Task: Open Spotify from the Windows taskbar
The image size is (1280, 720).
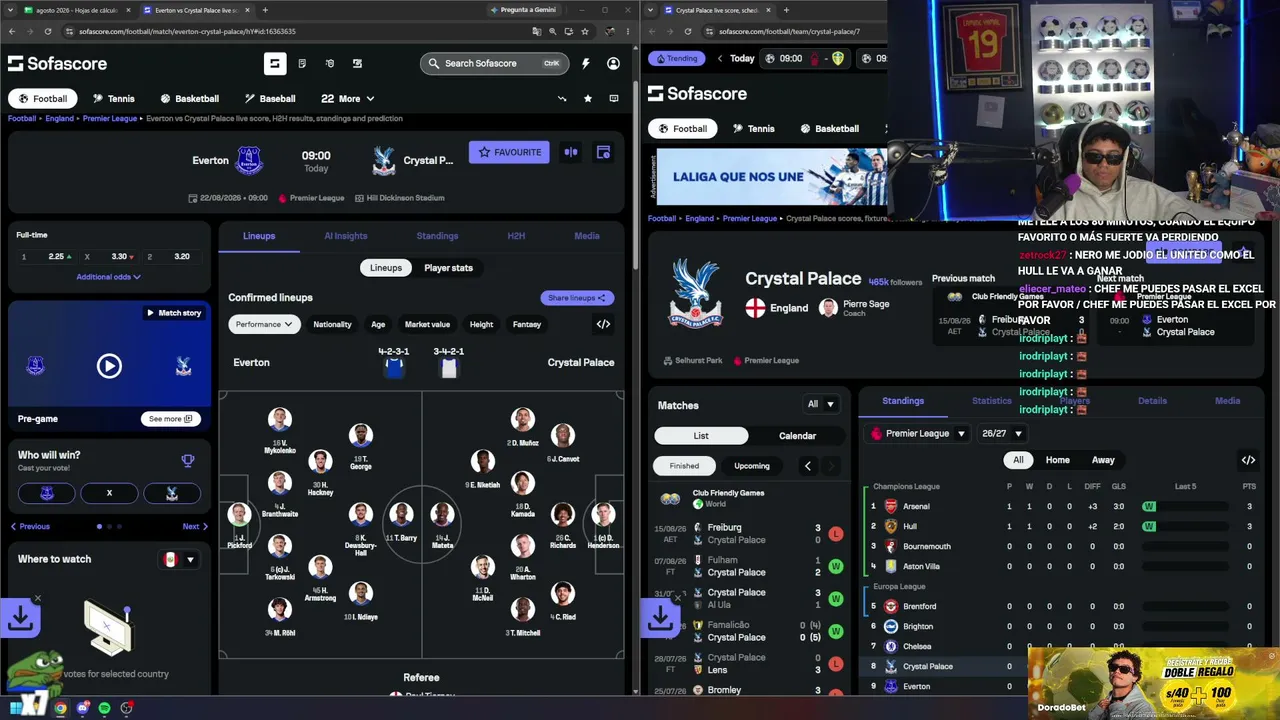Action: point(104,708)
